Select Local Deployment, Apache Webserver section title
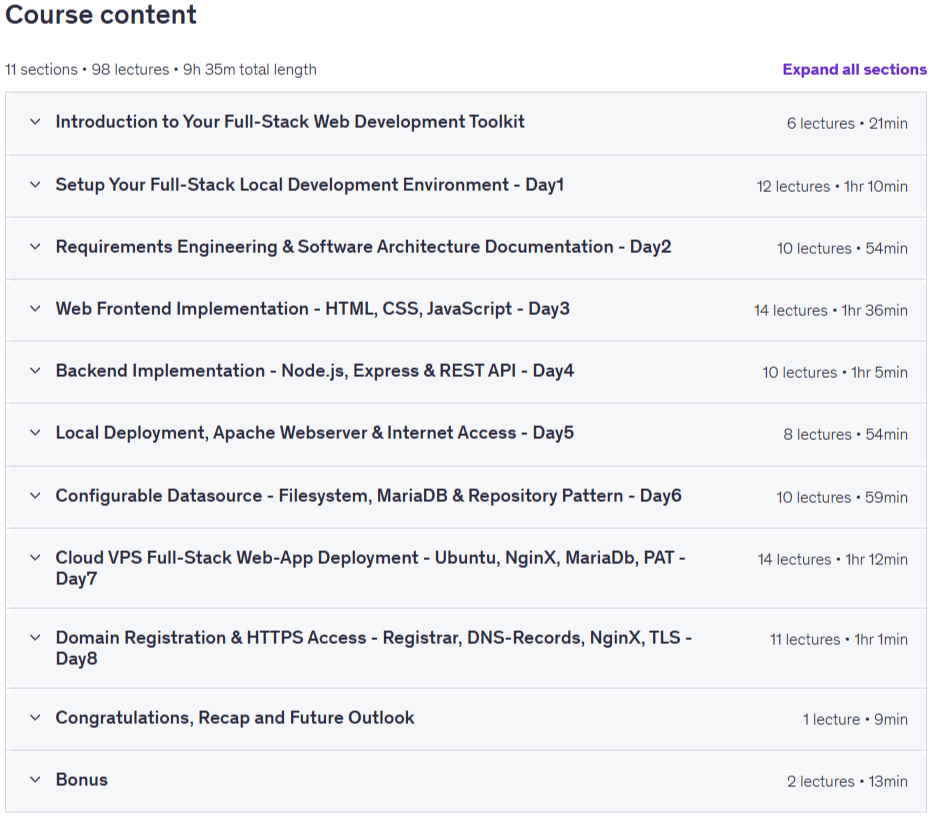 click(314, 433)
